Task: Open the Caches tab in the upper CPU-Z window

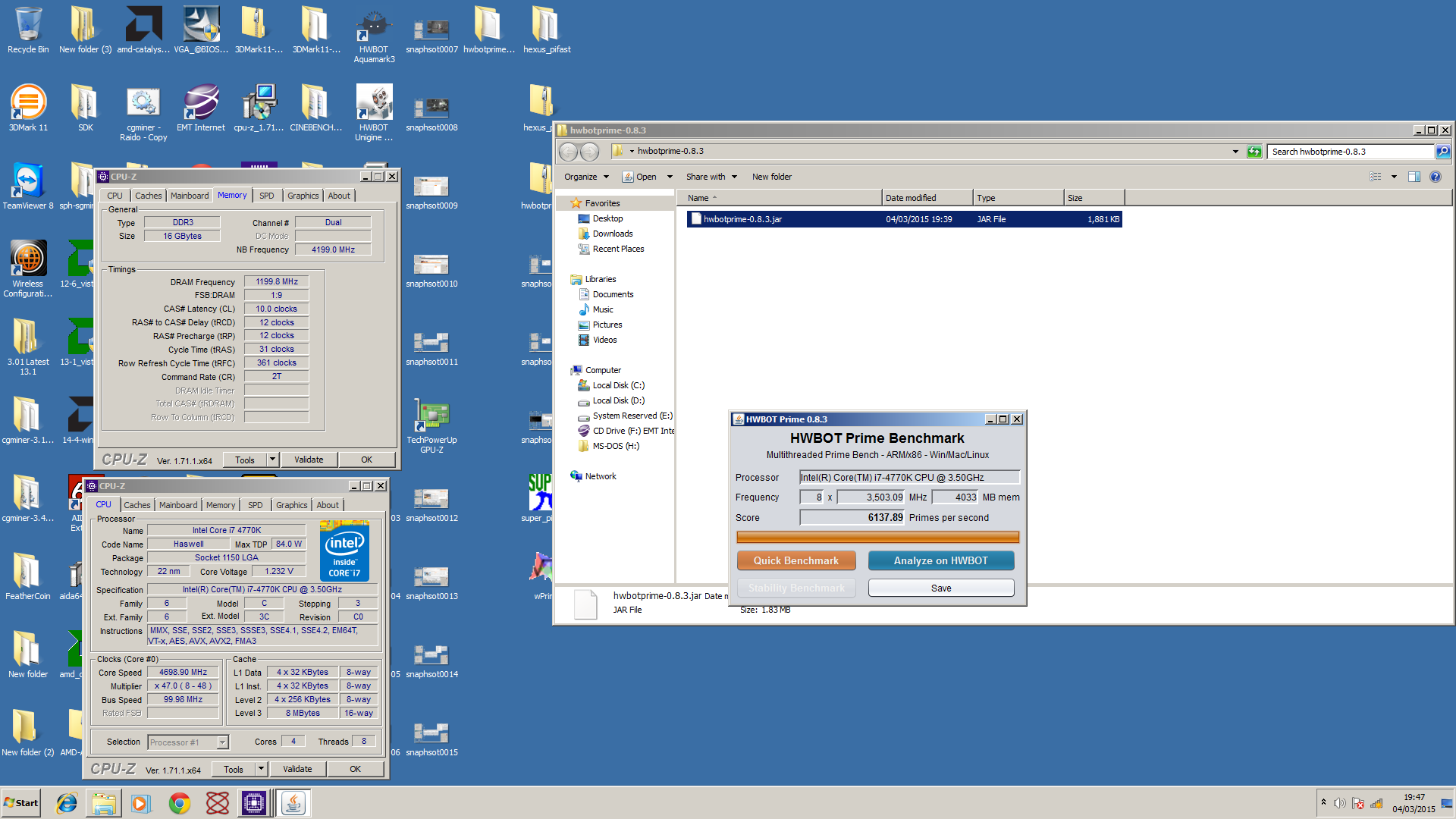Action: (x=149, y=196)
